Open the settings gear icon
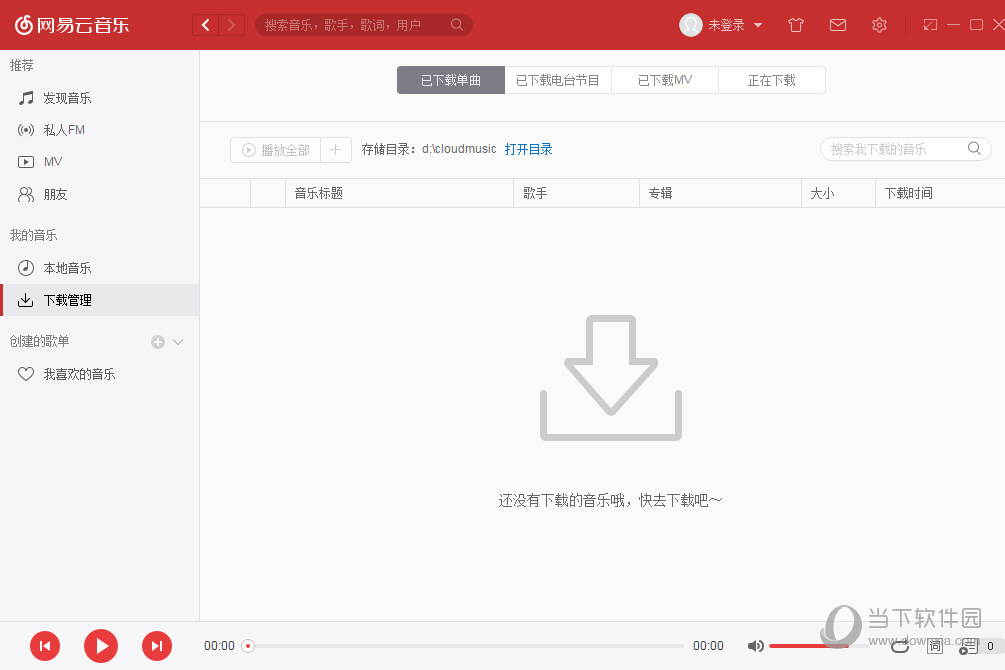The width and height of the screenshot is (1005, 670). [x=879, y=25]
